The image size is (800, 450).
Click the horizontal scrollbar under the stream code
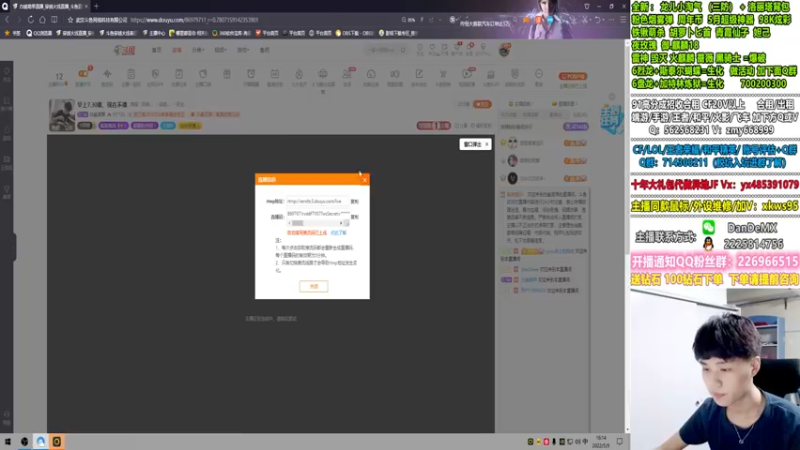point(315,223)
